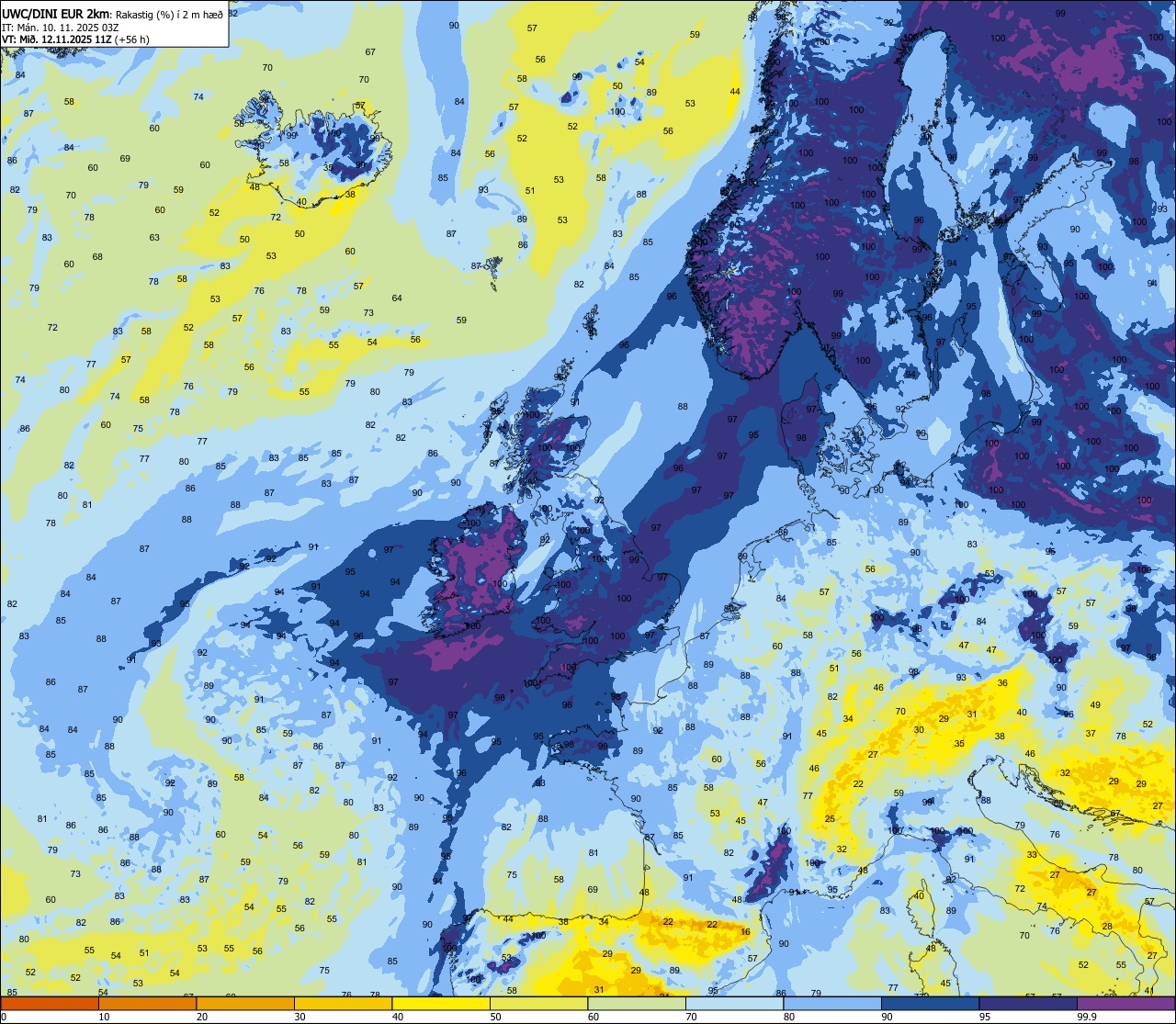Click the '95' label under the legend

(x=985, y=1017)
